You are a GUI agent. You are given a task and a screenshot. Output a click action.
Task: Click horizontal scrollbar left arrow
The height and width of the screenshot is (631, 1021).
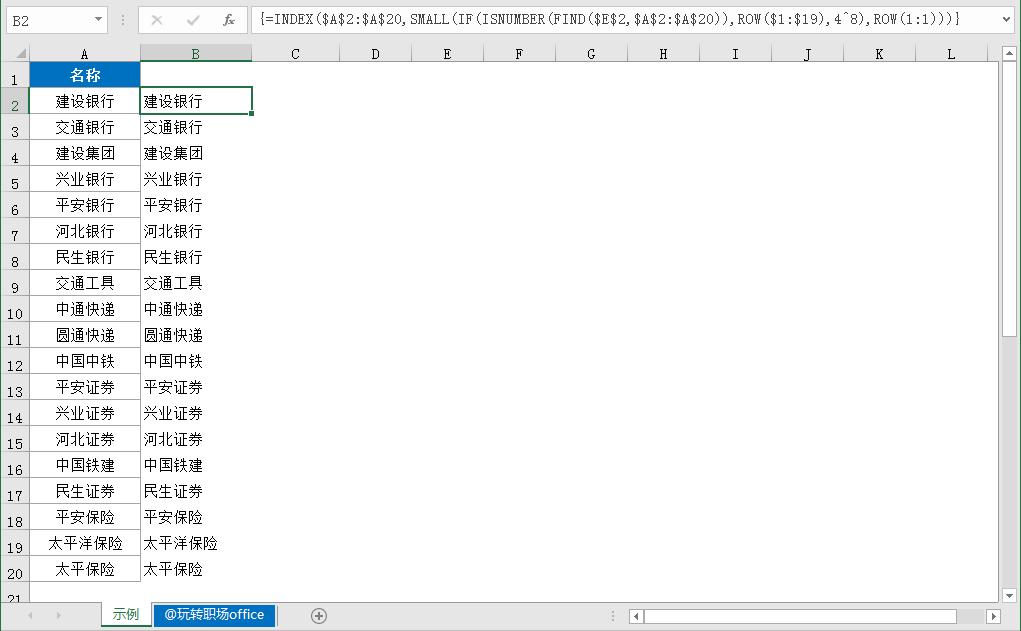(x=636, y=616)
